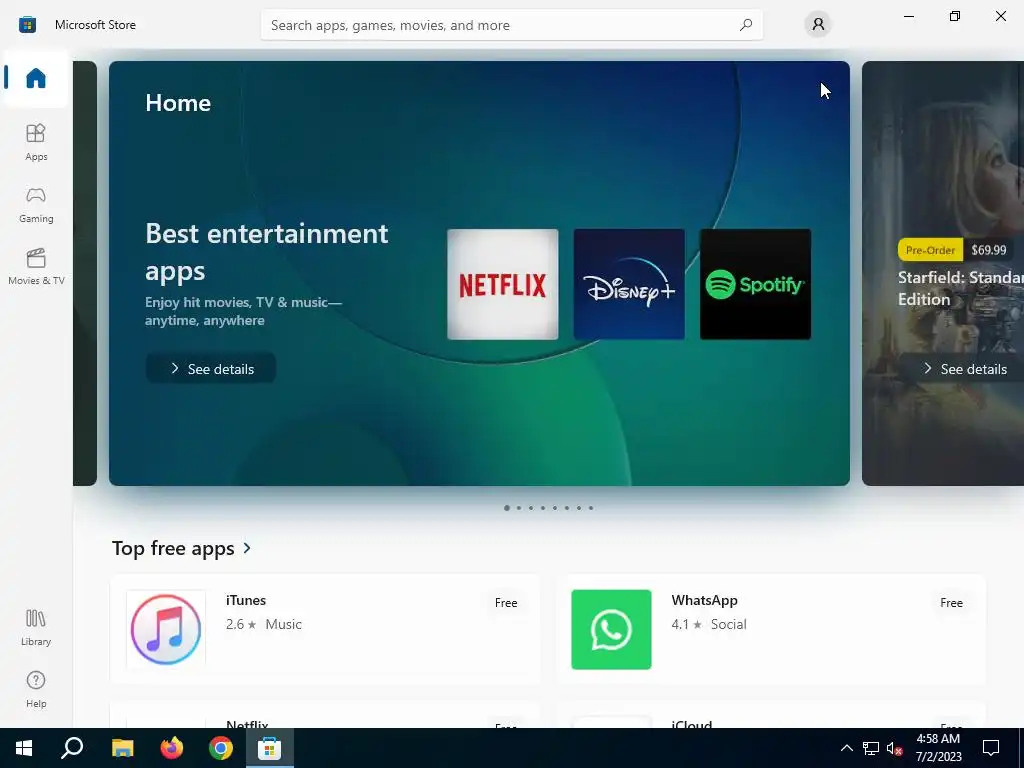
Task: Select the first carousel dot
Action: click(507, 508)
